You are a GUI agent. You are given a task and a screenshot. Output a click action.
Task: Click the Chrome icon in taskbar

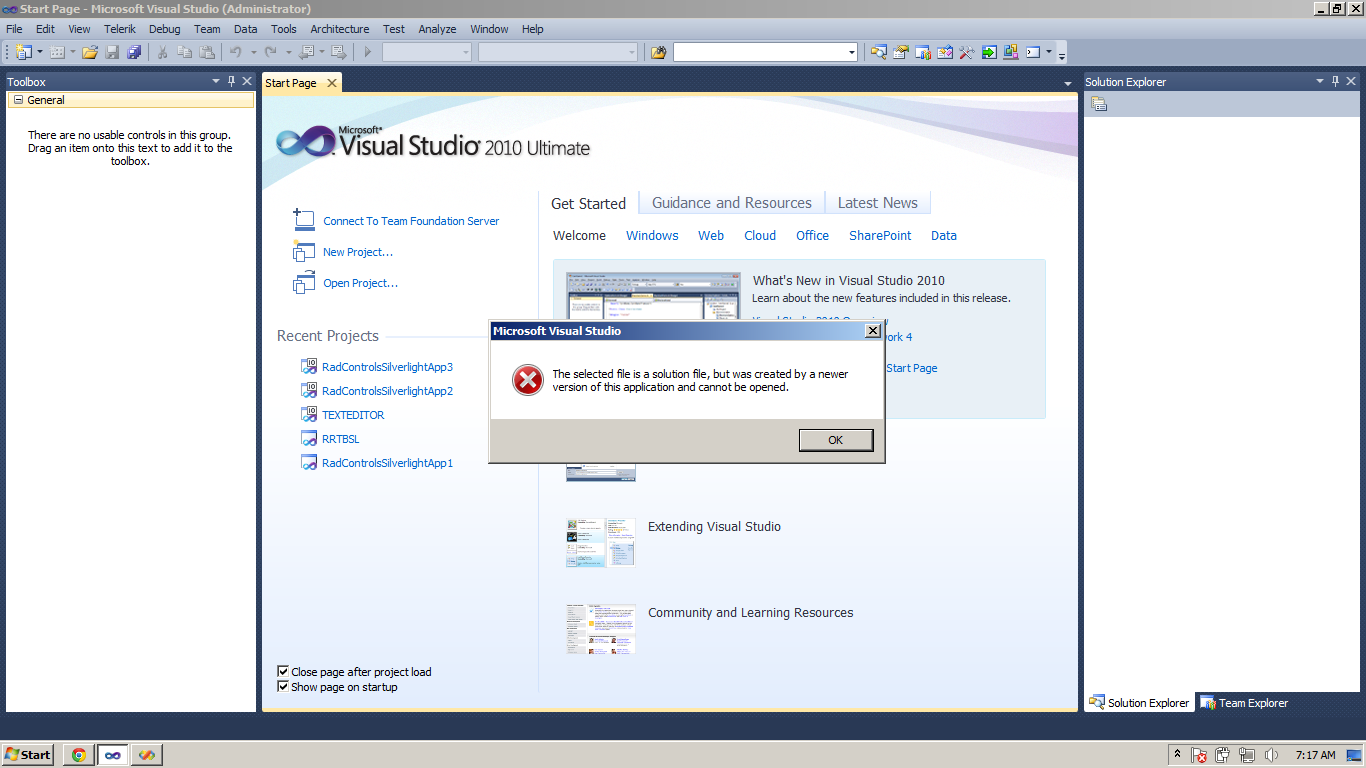tap(78, 755)
